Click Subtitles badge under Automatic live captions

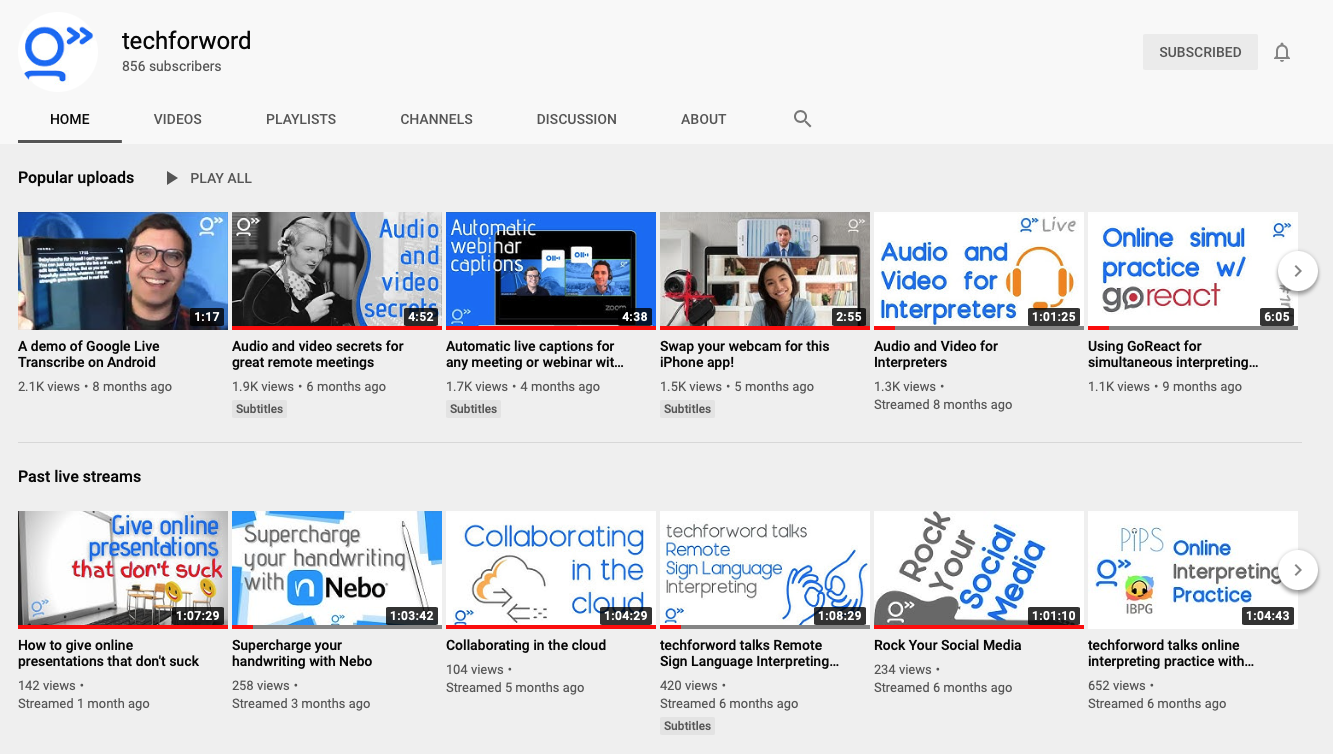click(x=474, y=409)
